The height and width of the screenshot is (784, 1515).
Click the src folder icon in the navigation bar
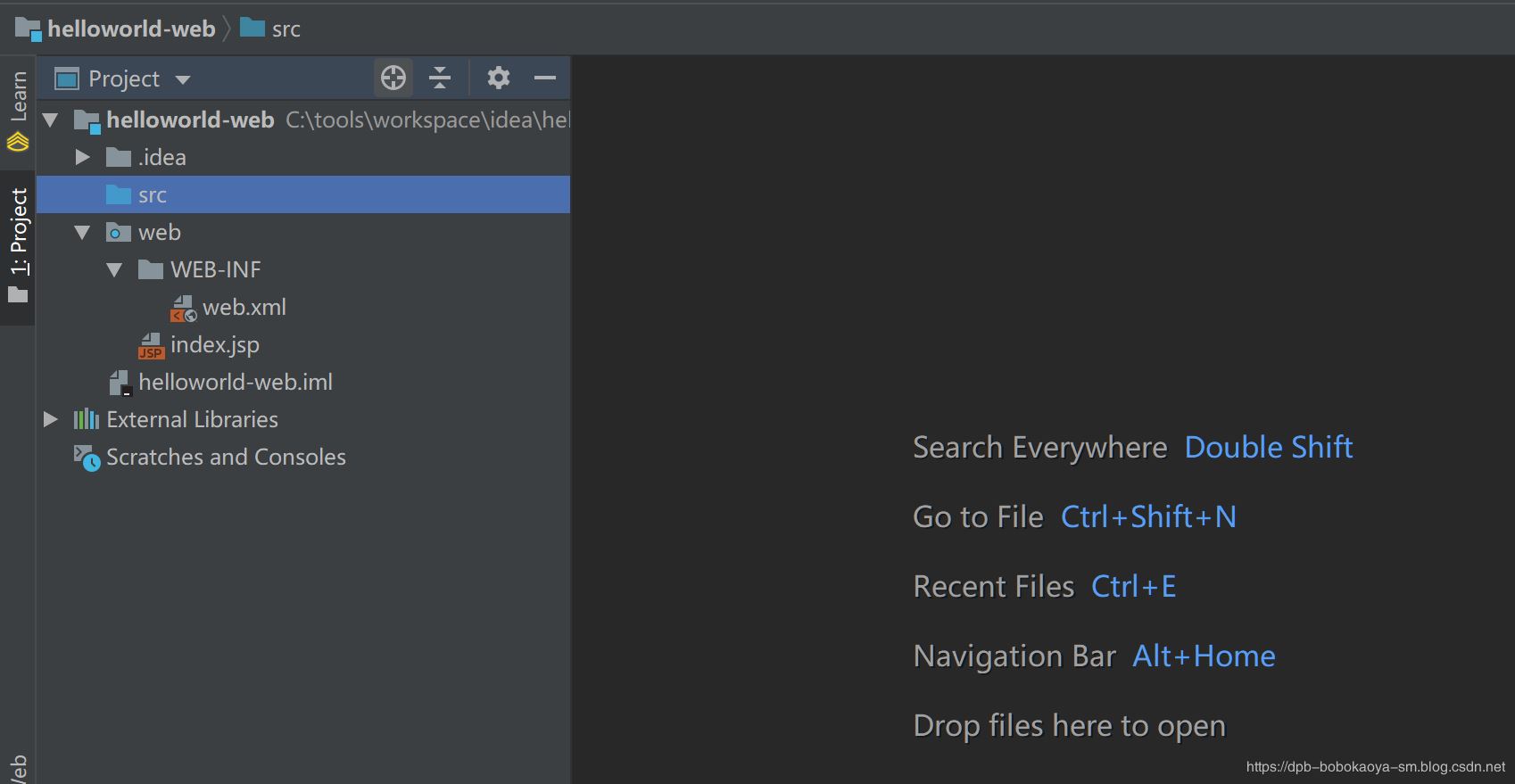(x=252, y=29)
